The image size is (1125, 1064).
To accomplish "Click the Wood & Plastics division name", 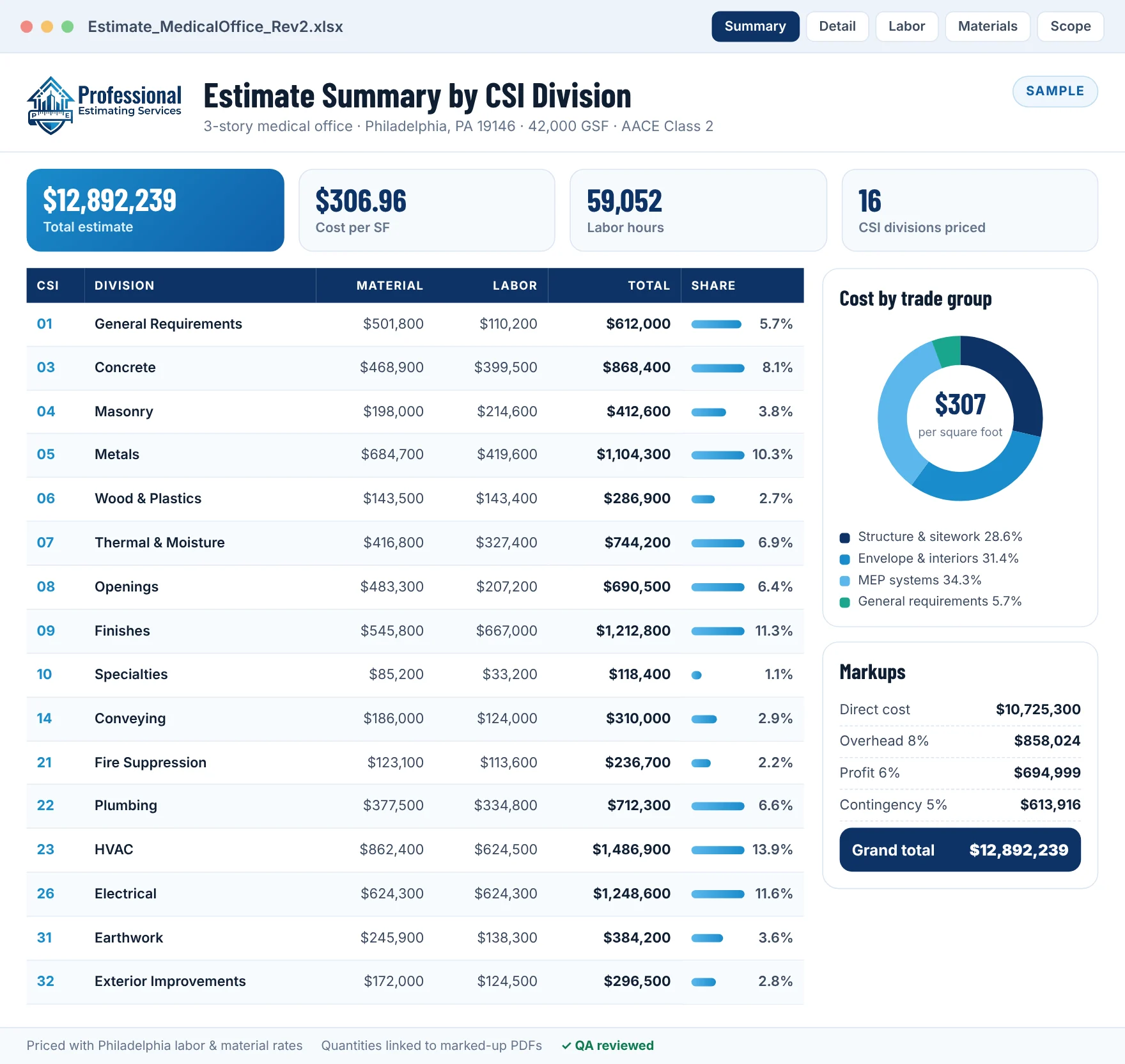I will tap(148, 499).
